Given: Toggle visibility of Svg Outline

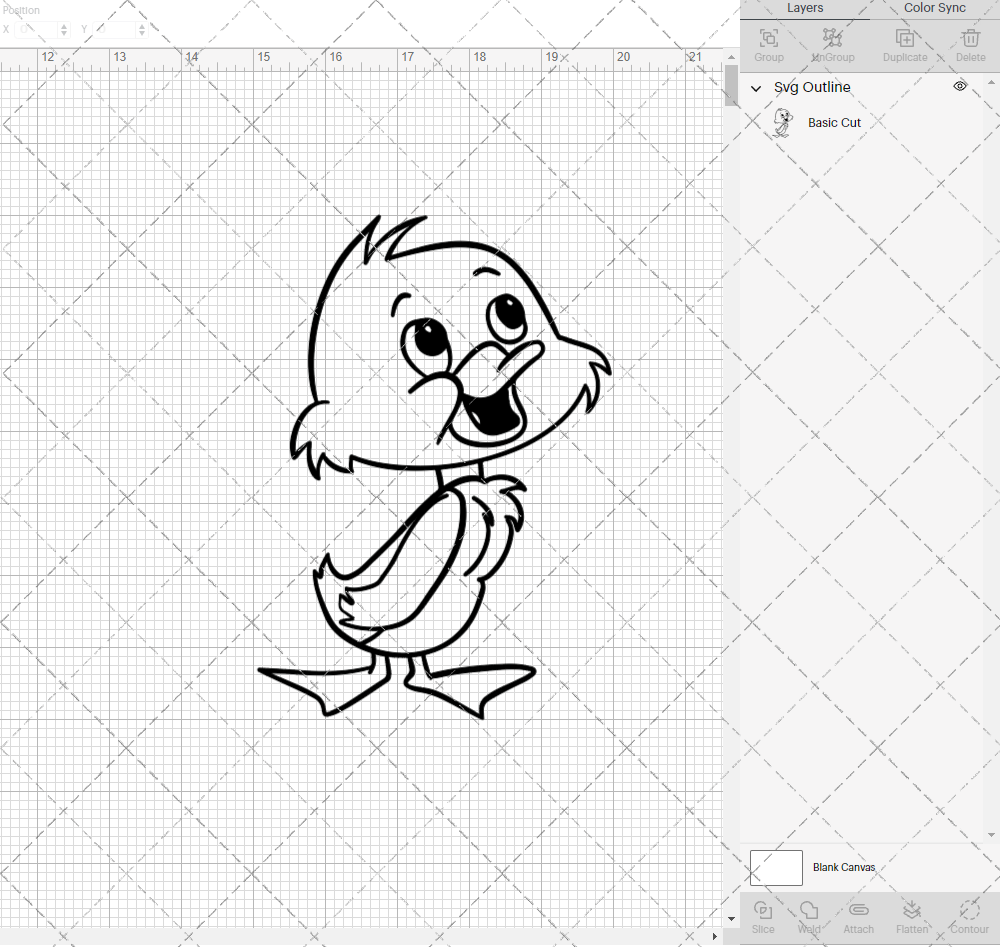Looking at the screenshot, I should [x=959, y=86].
